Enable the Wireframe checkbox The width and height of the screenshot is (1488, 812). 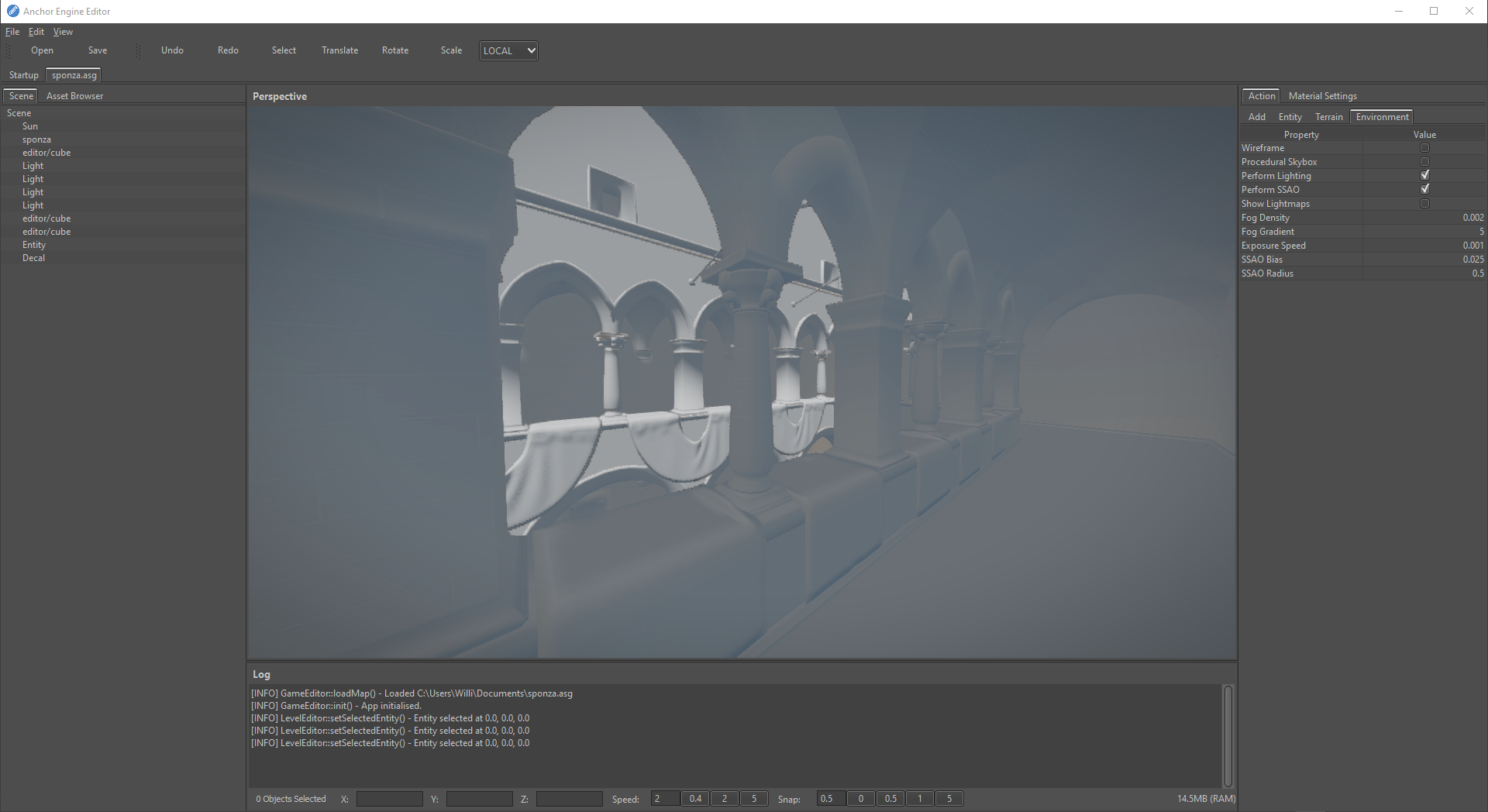tap(1424, 148)
